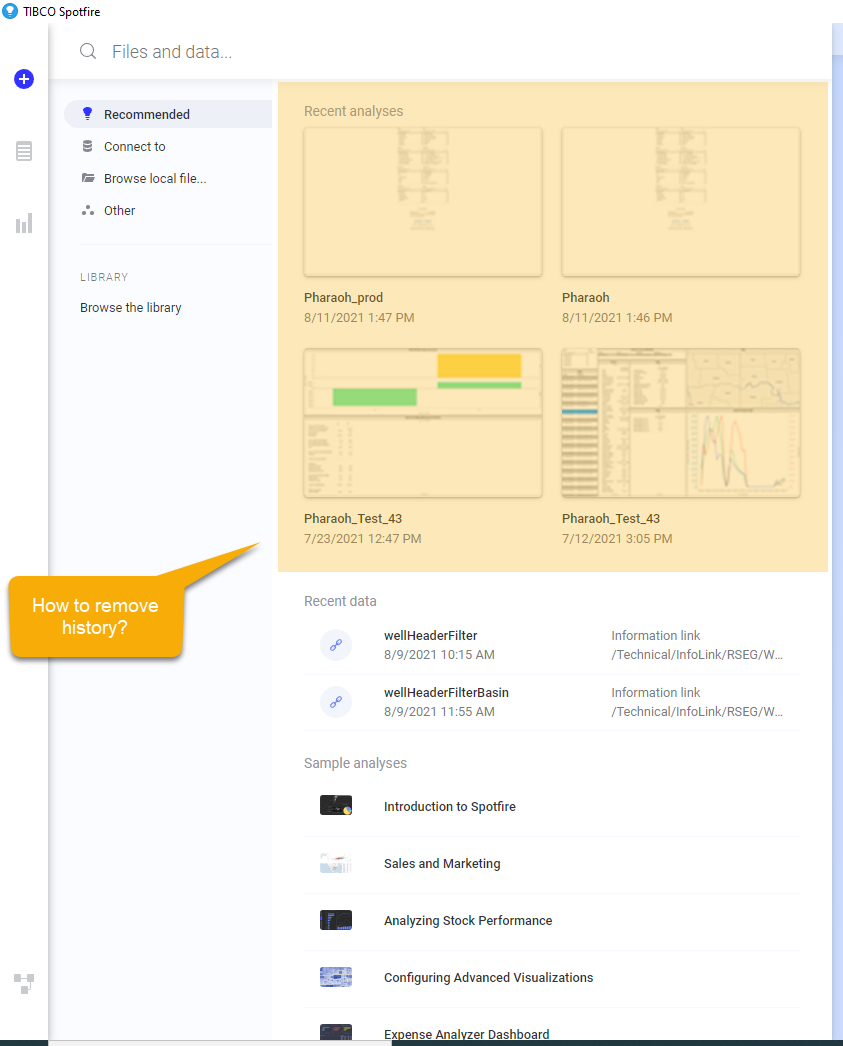Click the link icon beside wellHeaderFilterBasin
Image resolution: width=843 pixels, height=1046 pixels.
(336, 702)
